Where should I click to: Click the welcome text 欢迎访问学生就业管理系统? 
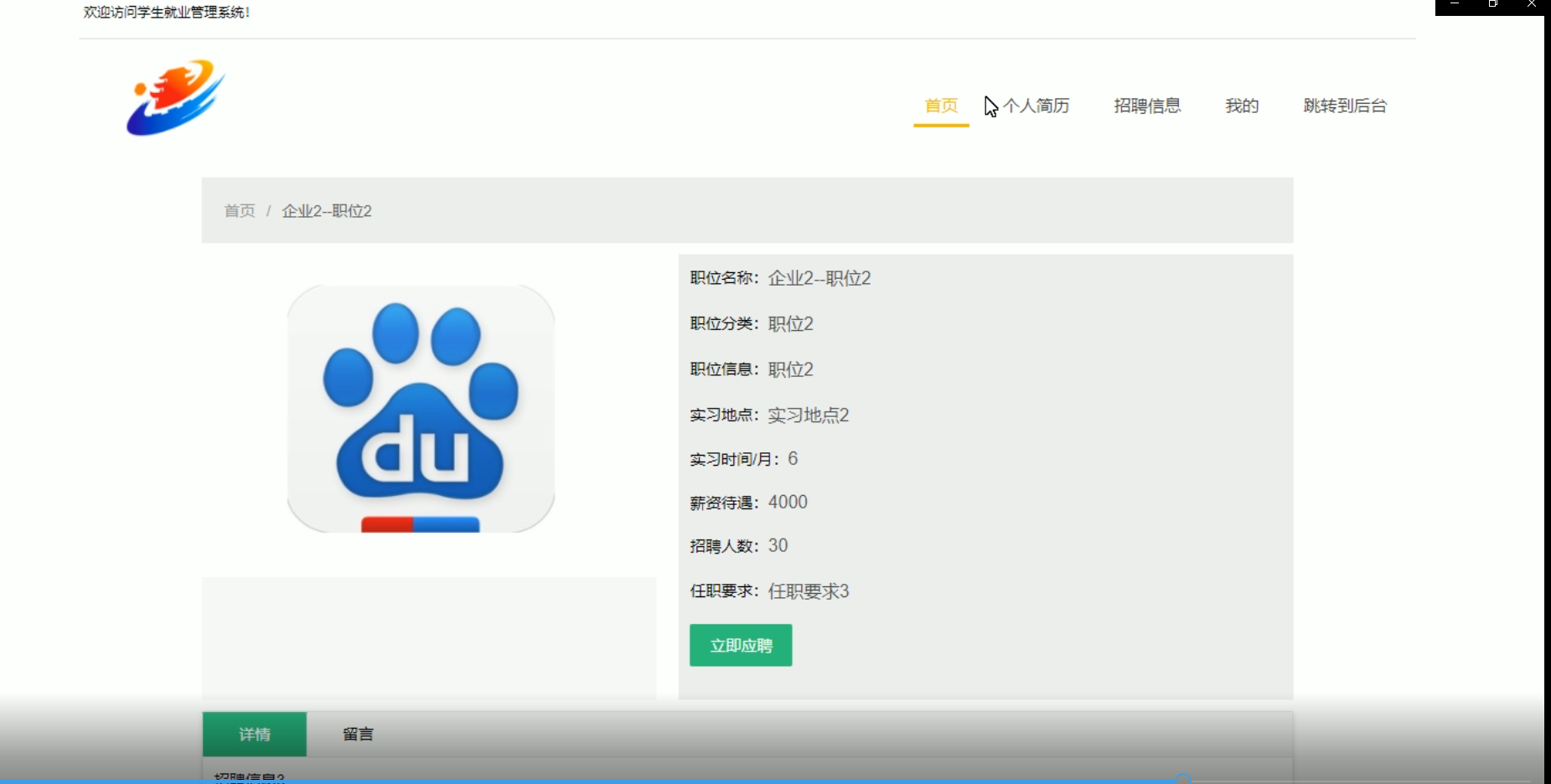[x=167, y=12]
